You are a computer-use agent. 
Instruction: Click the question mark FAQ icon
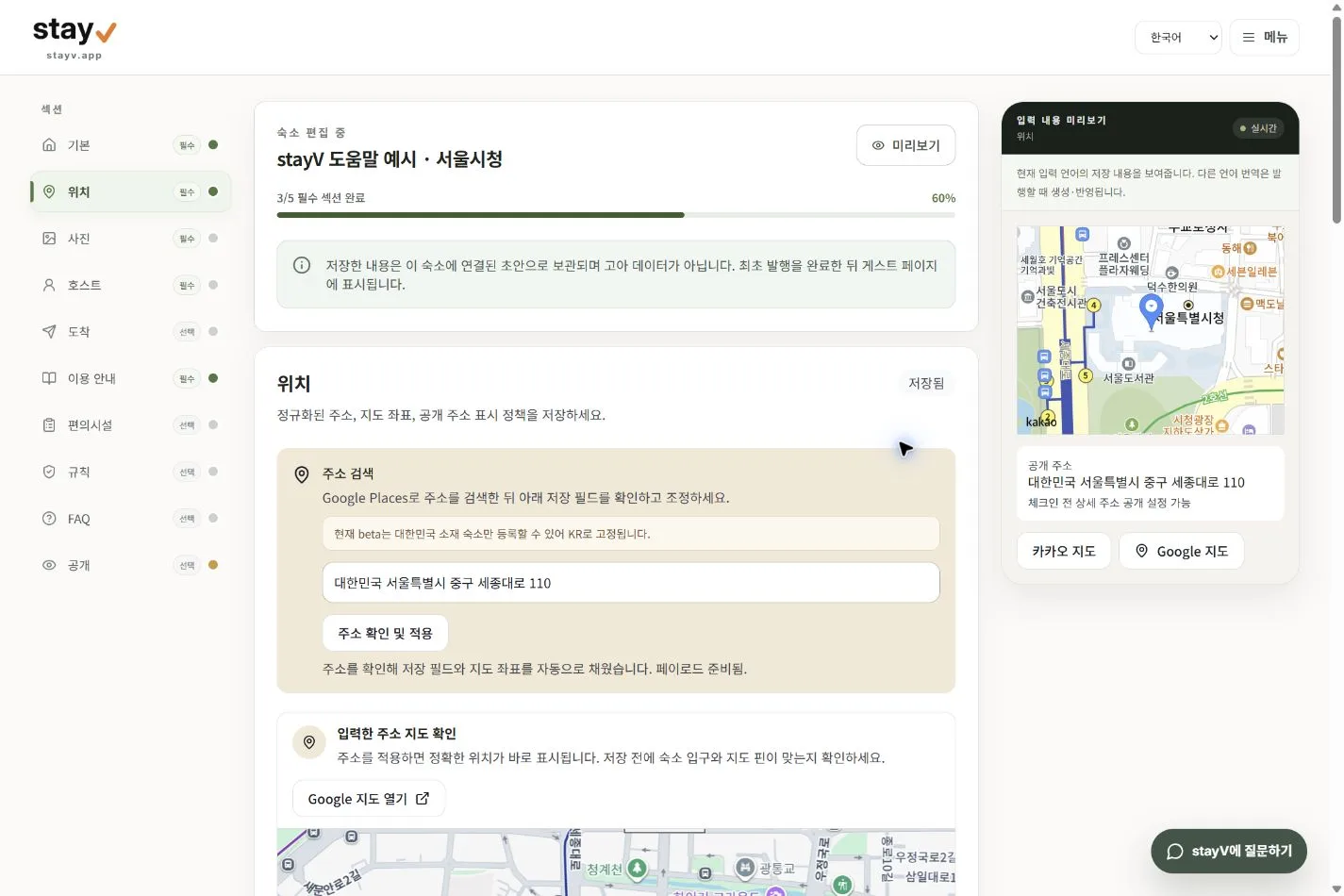pyautogui.click(x=49, y=518)
